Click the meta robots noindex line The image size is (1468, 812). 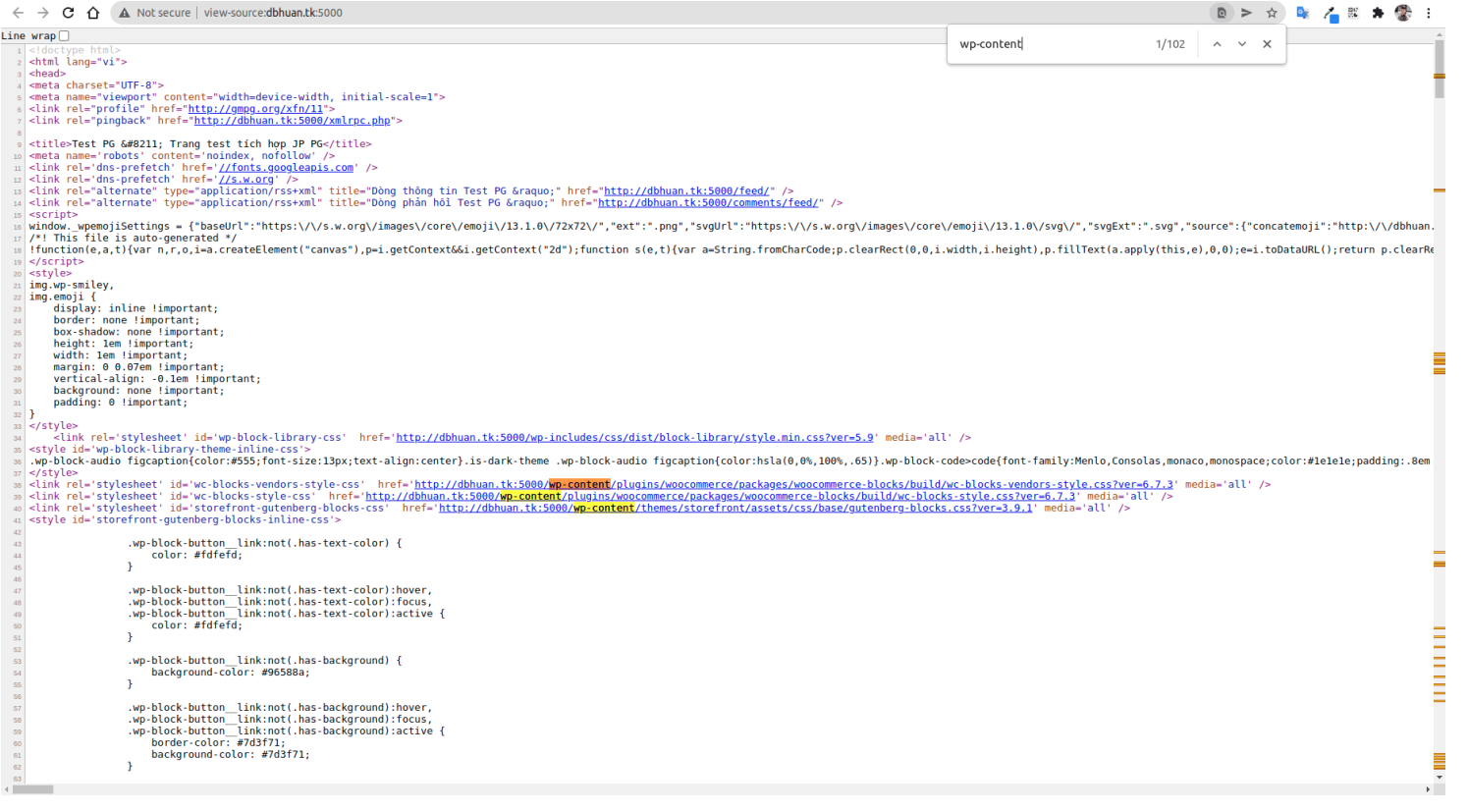(182, 156)
